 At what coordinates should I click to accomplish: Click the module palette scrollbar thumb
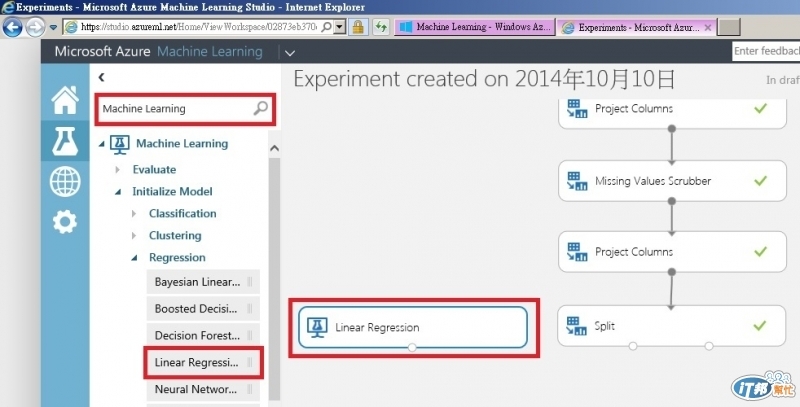coord(274,278)
